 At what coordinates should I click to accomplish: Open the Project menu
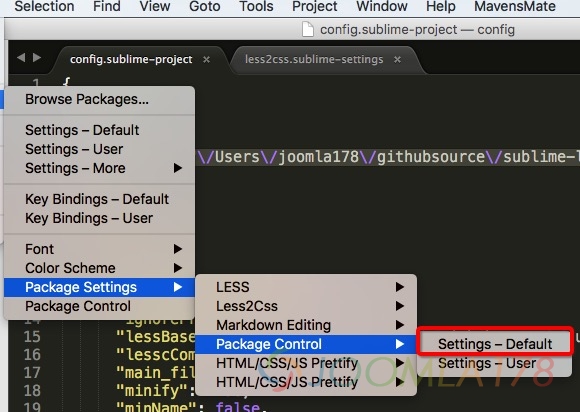pos(314,6)
